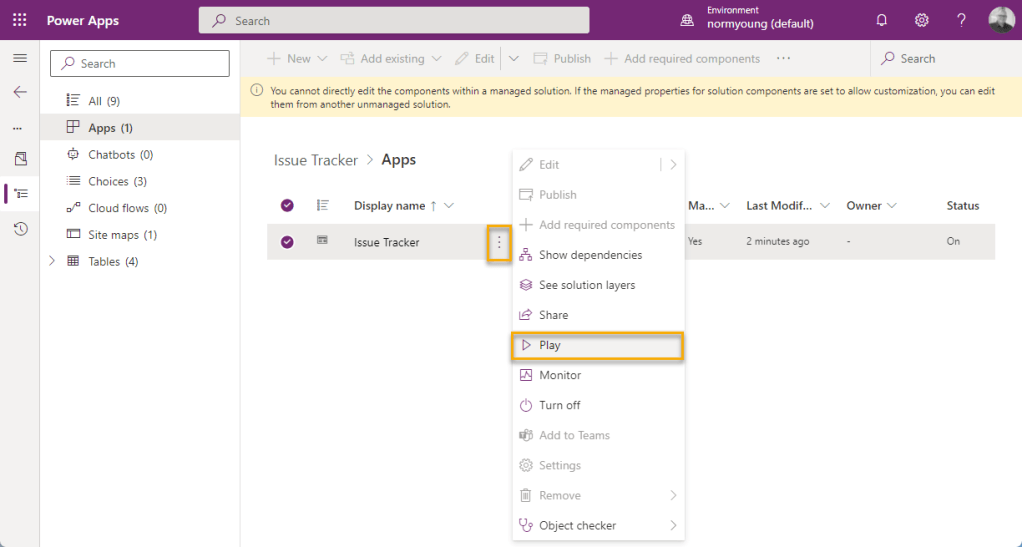Click the Publish toolbar button
The image size is (1022, 547).
pos(562,59)
